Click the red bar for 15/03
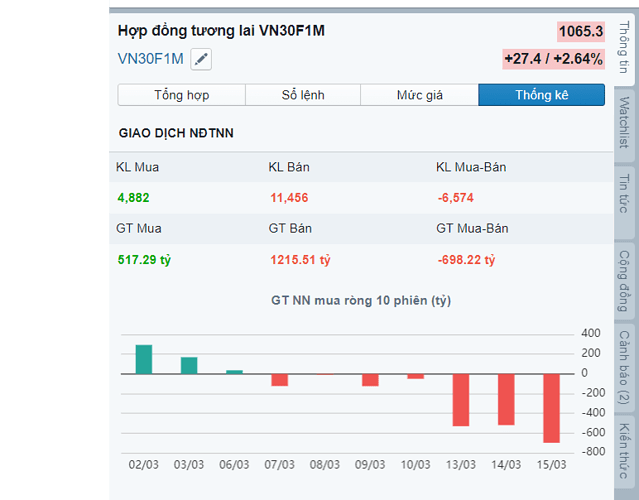Image resolution: width=639 pixels, height=500 pixels. [x=551, y=408]
